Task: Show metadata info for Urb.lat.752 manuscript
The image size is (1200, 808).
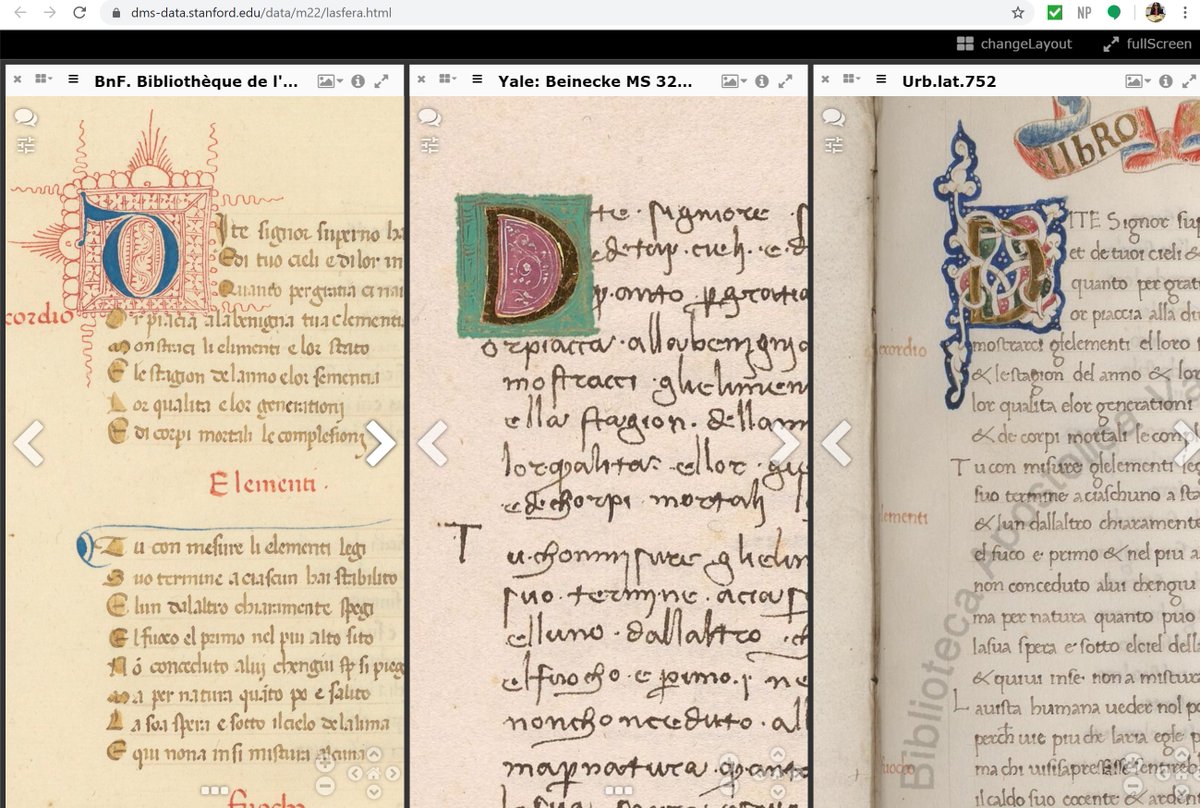Action: 1165,81
